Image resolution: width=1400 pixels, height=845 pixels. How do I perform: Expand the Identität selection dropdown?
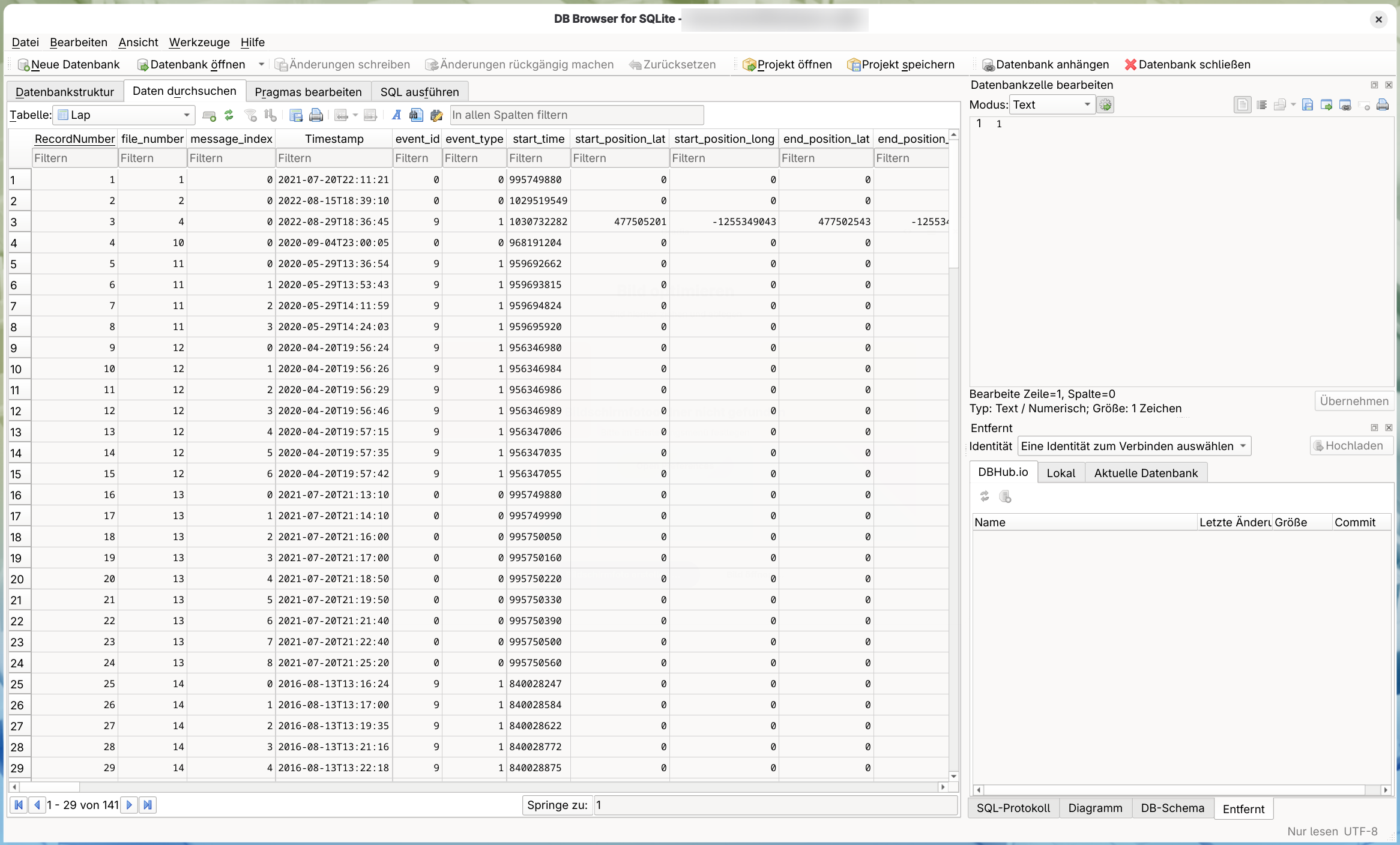coord(1134,446)
